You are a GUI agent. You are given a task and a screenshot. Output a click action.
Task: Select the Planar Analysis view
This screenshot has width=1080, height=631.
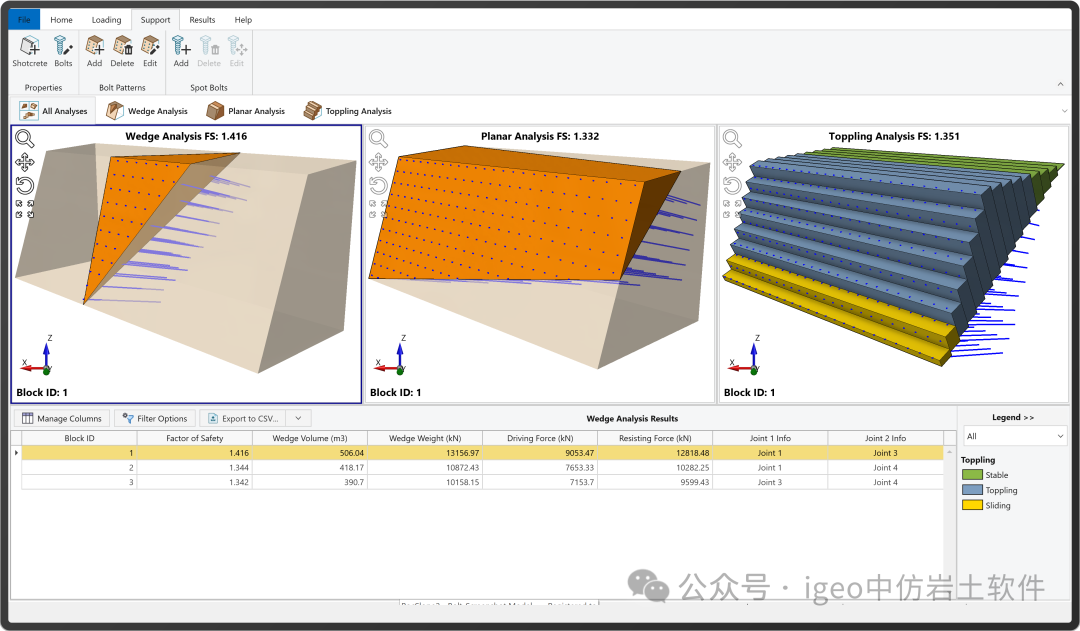(245, 111)
